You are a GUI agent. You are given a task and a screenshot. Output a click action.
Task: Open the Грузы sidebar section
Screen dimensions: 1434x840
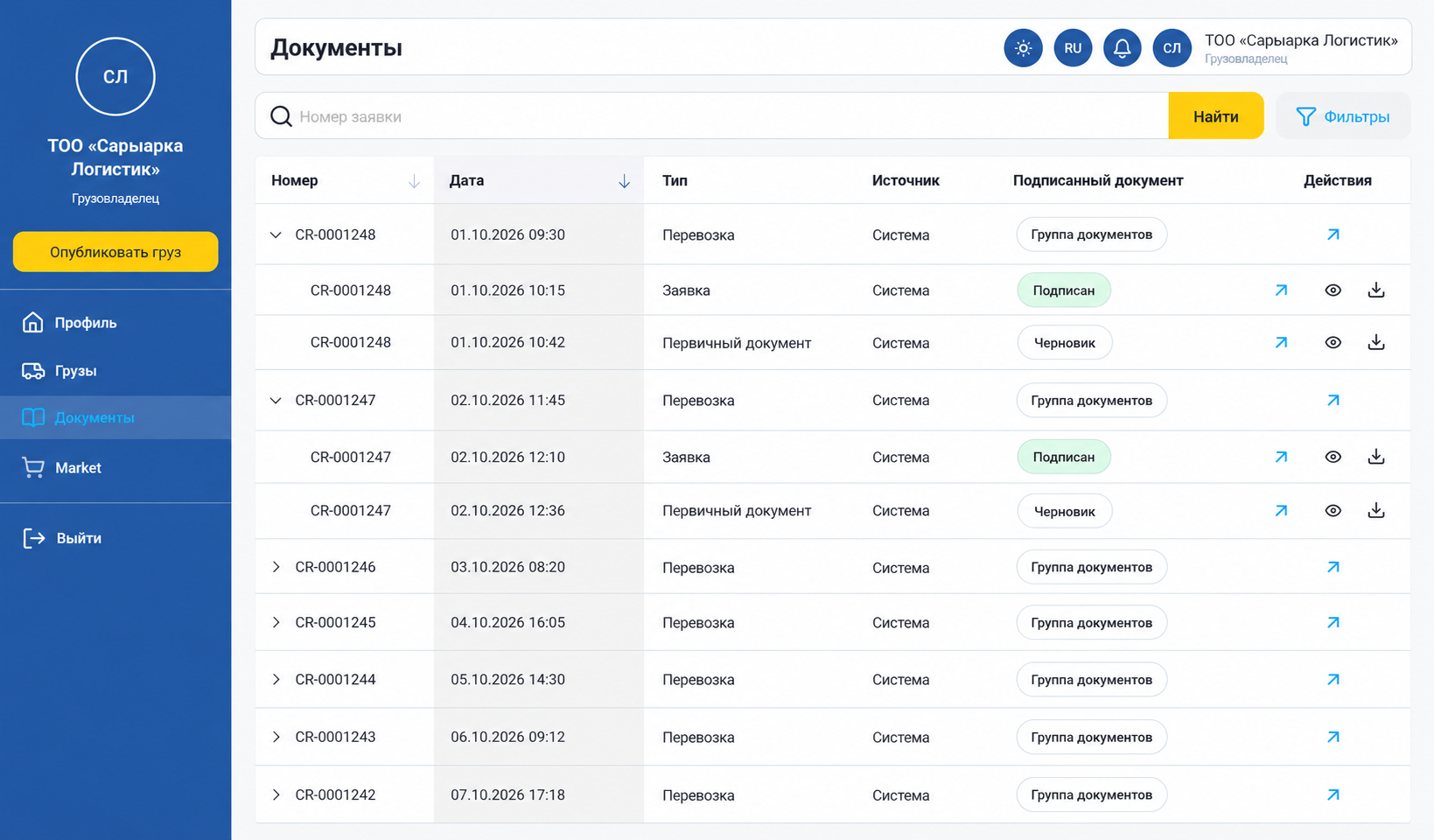115,371
